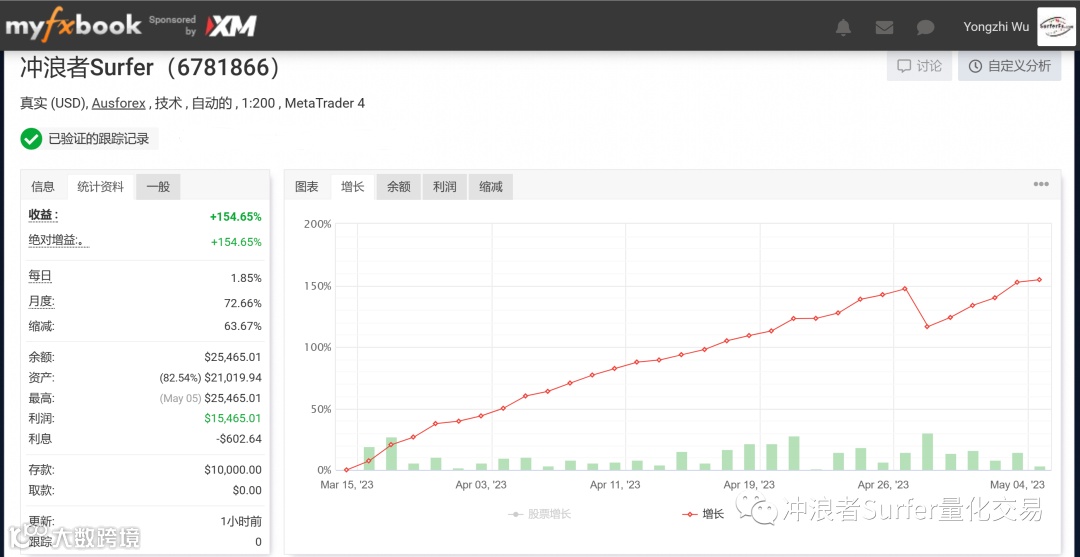Click the Apr 03, '23 axis label

(481, 485)
